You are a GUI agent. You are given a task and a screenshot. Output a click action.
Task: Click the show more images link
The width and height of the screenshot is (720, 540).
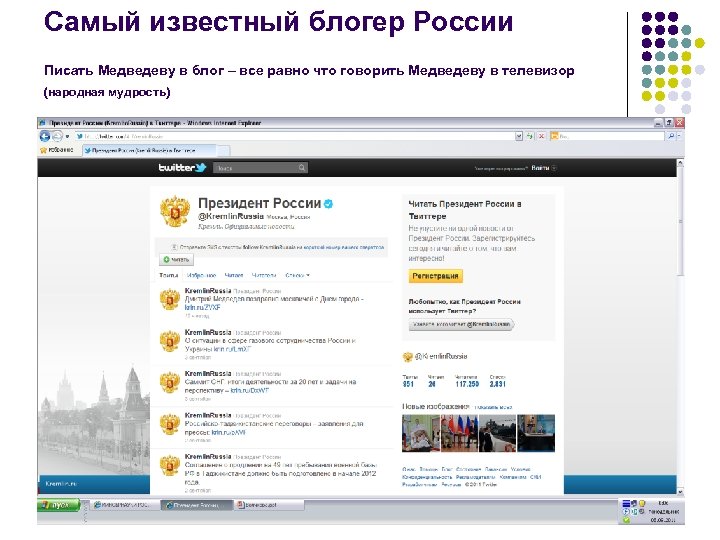pyautogui.click(x=493, y=407)
